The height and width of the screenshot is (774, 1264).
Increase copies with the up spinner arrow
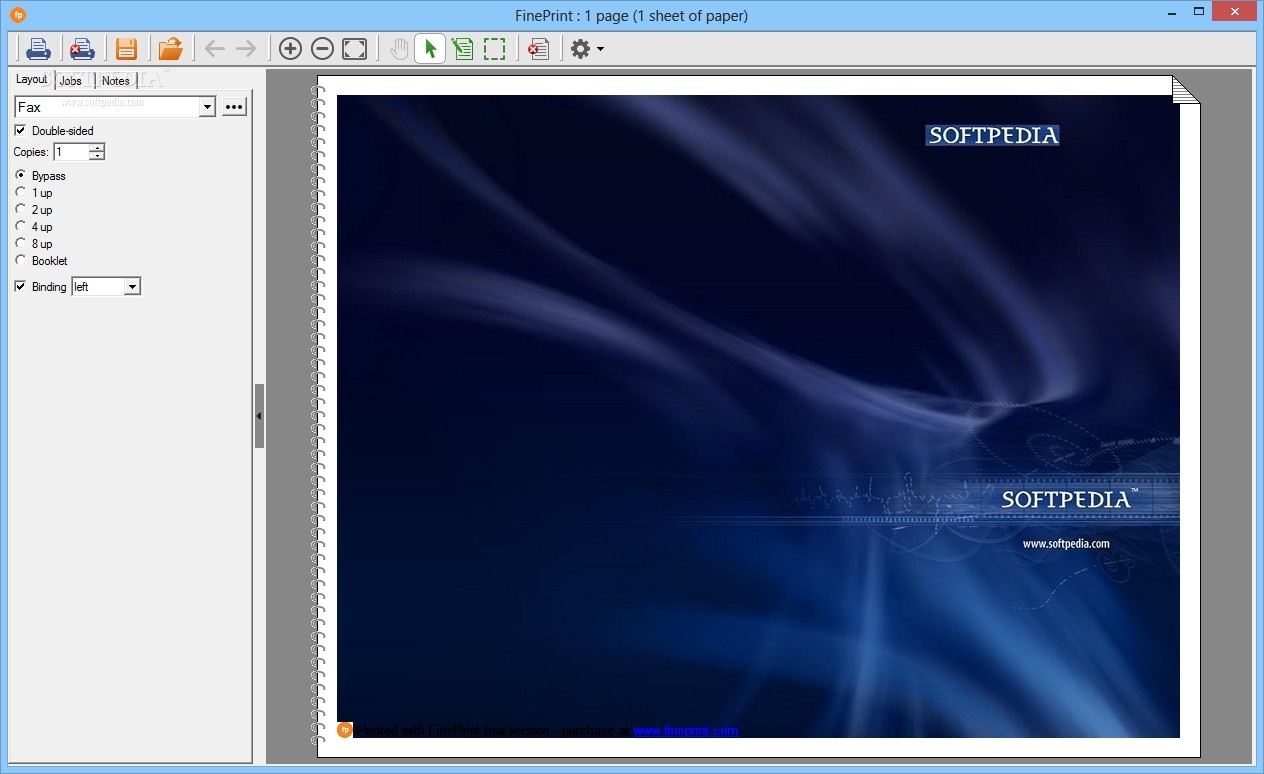(x=96, y=148)
